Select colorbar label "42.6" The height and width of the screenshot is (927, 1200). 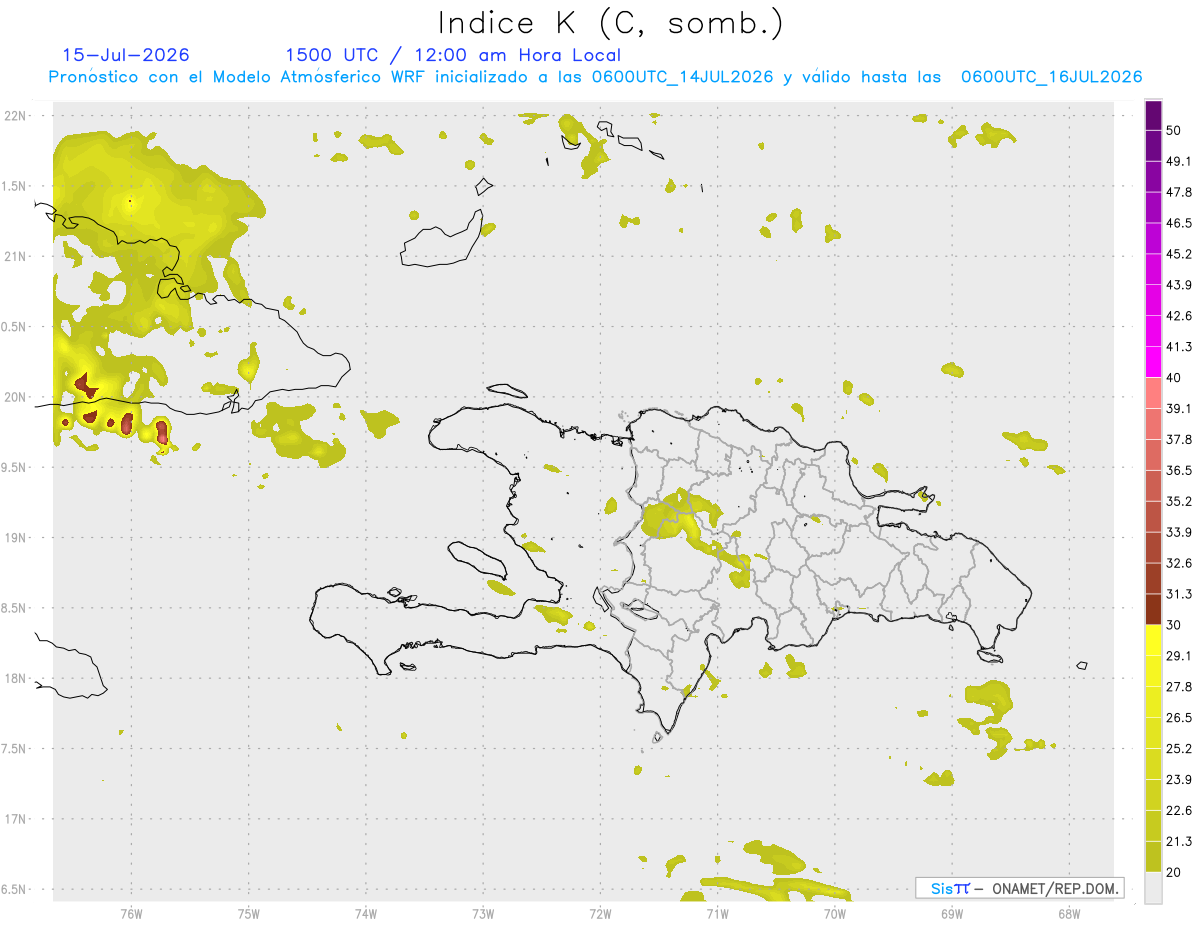click(1179, 317)
